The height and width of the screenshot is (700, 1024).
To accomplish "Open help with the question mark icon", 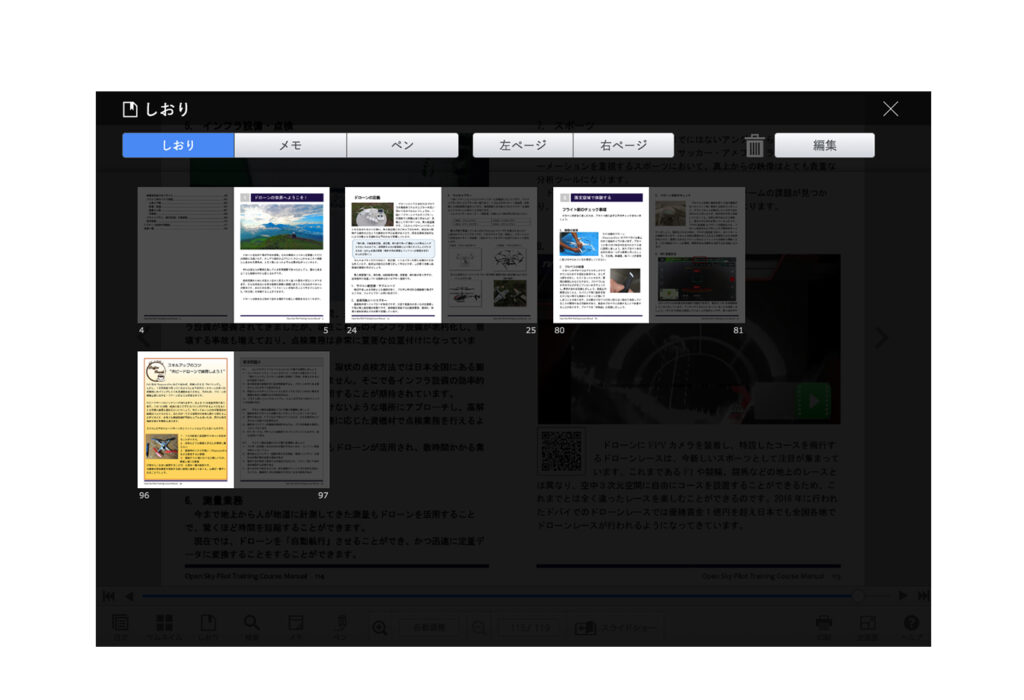I will click(911, 624).
